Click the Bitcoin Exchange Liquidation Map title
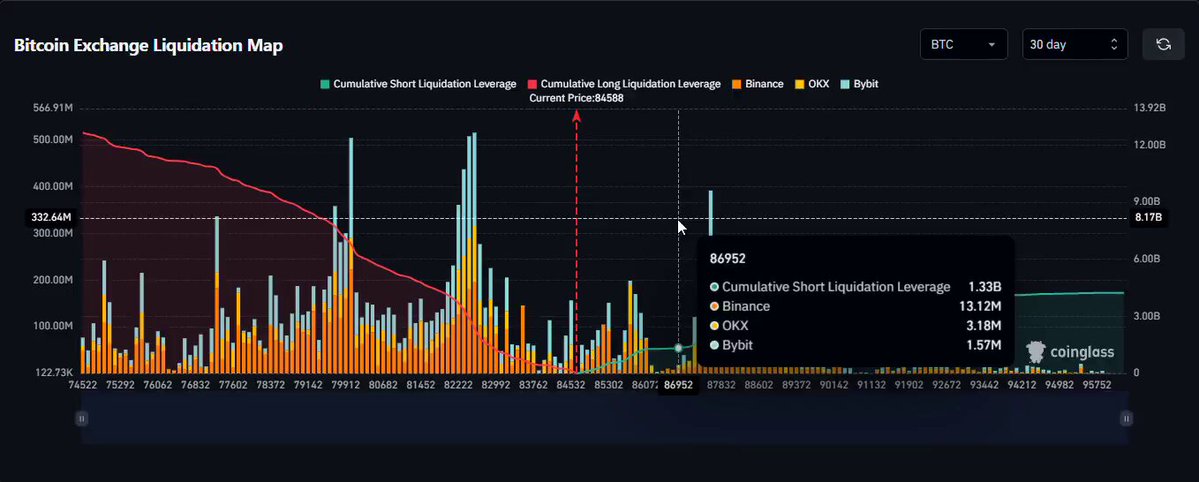 click(148, 45)
